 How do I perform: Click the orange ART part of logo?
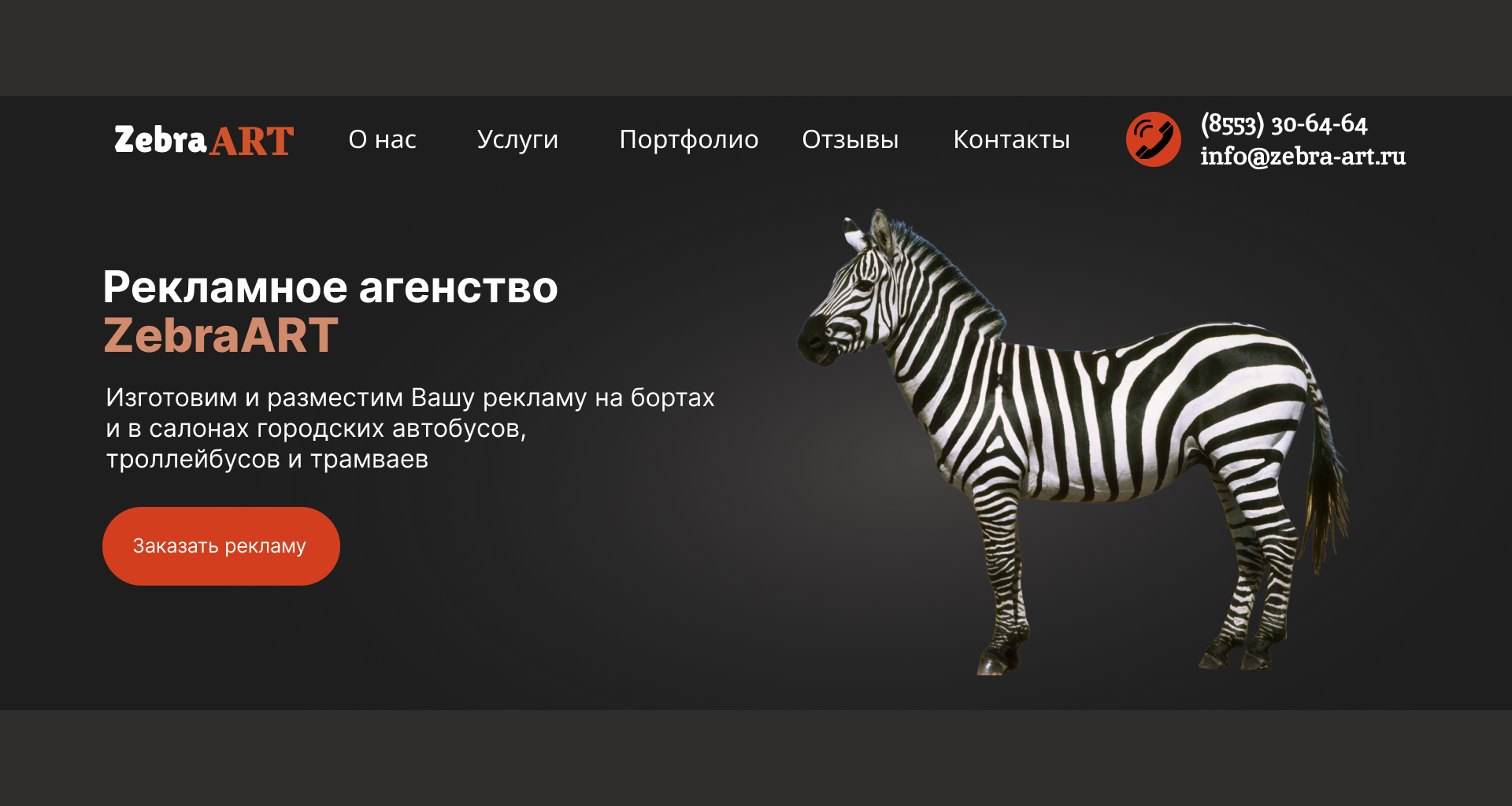click(x=252, y=142)
